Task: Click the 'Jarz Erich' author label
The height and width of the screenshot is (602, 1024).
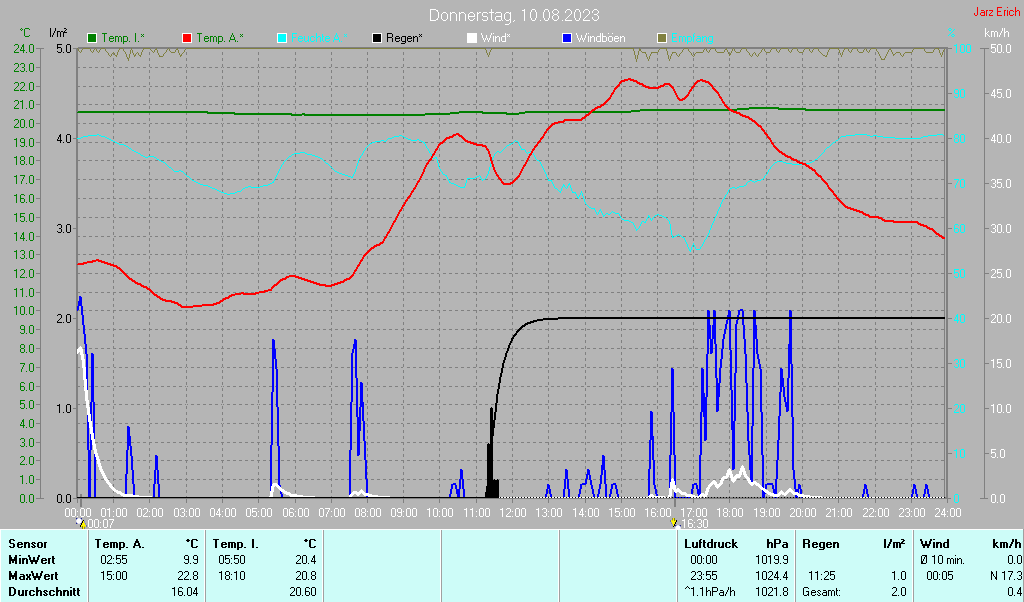Action: [x=997, y=12]
